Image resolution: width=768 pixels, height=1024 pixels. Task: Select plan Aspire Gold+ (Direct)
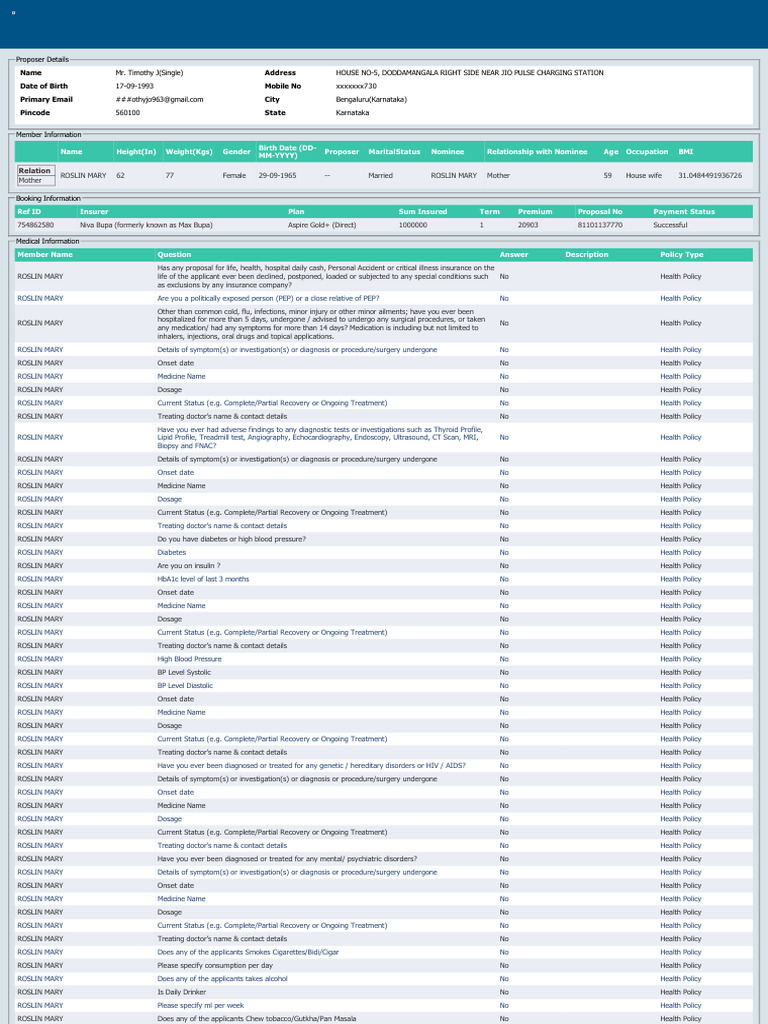point(322,225)
